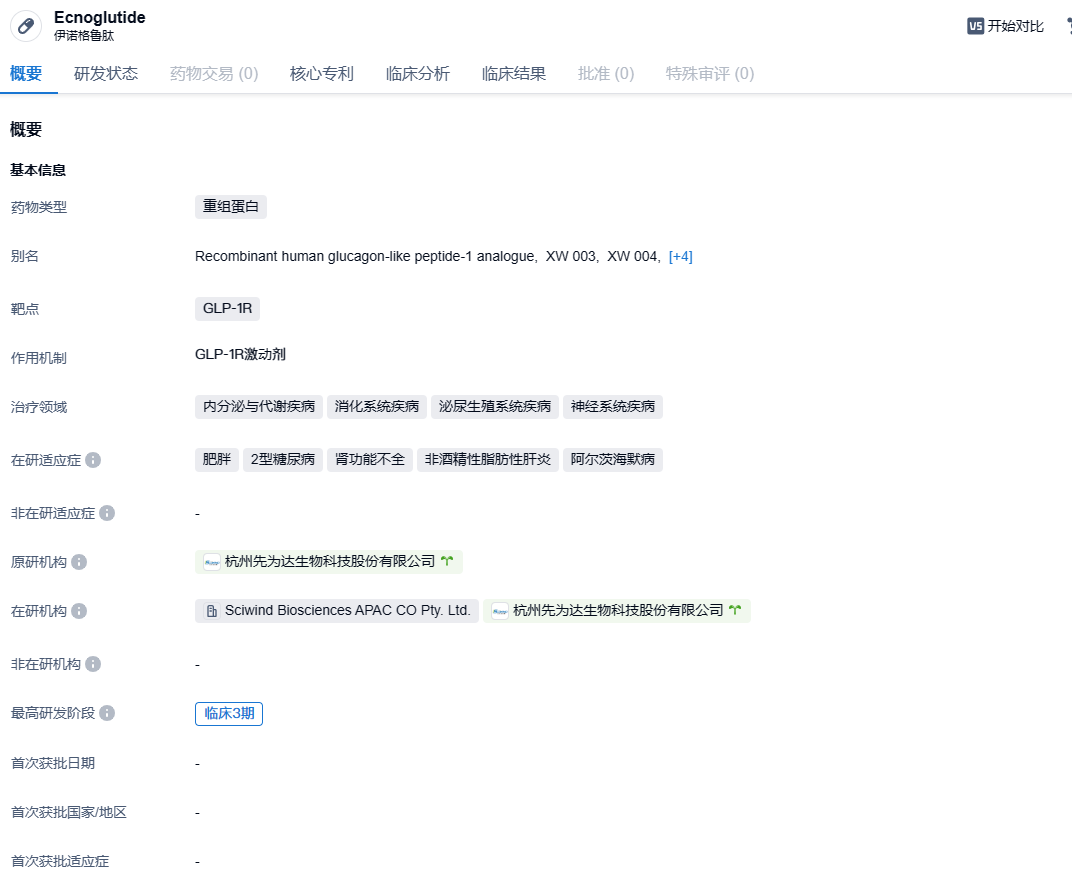The image size is (1072, 890).
Task: Click info icon beside 非在研机构
Action: point(93,664)
